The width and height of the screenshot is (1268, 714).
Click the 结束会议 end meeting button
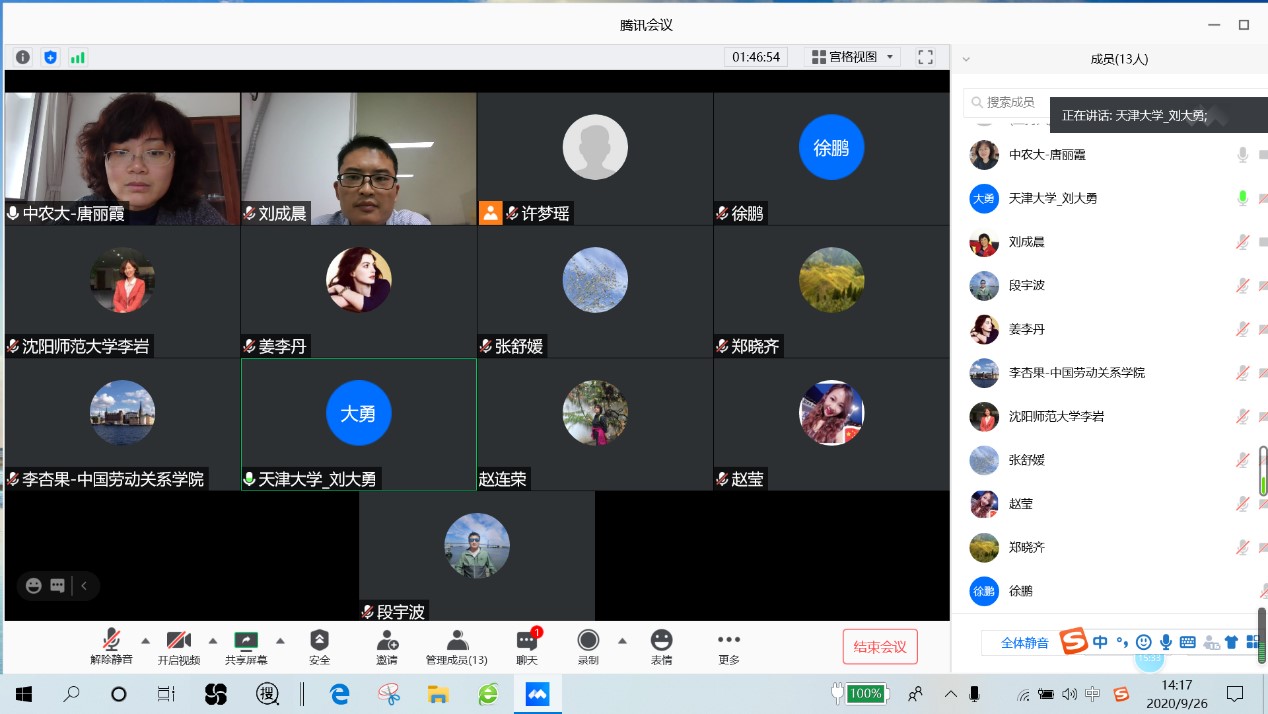880,647
